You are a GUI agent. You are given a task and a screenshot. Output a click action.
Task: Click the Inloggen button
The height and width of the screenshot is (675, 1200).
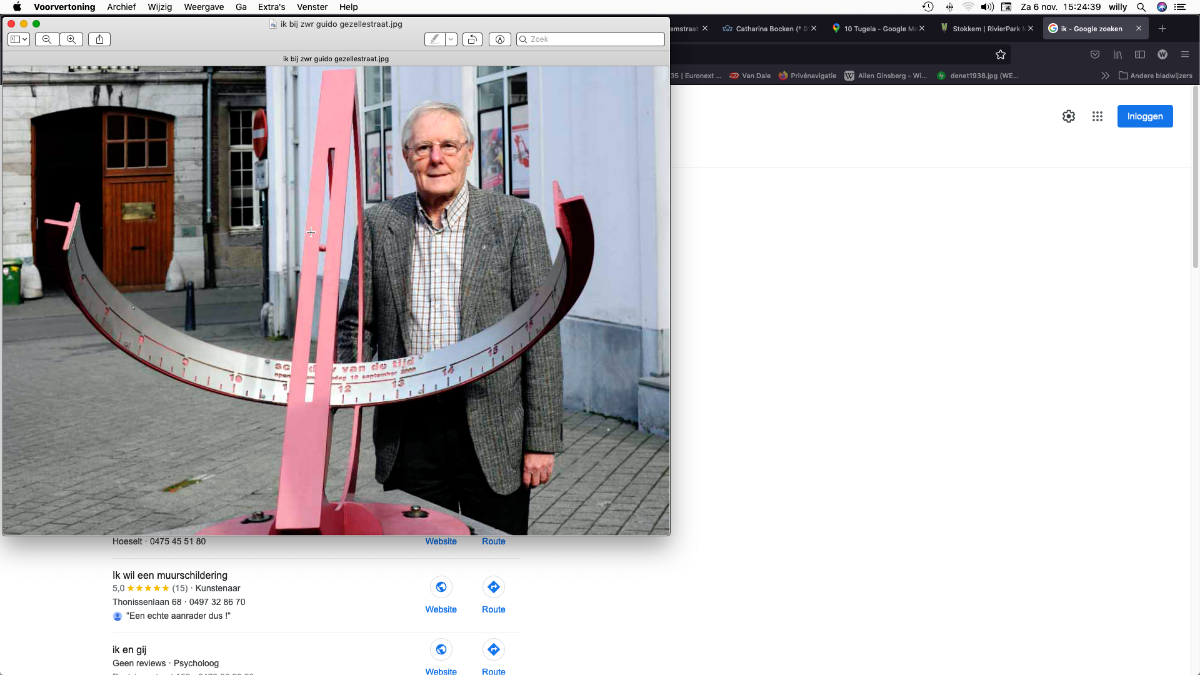pyautogui.click(x=1144, y=116)
